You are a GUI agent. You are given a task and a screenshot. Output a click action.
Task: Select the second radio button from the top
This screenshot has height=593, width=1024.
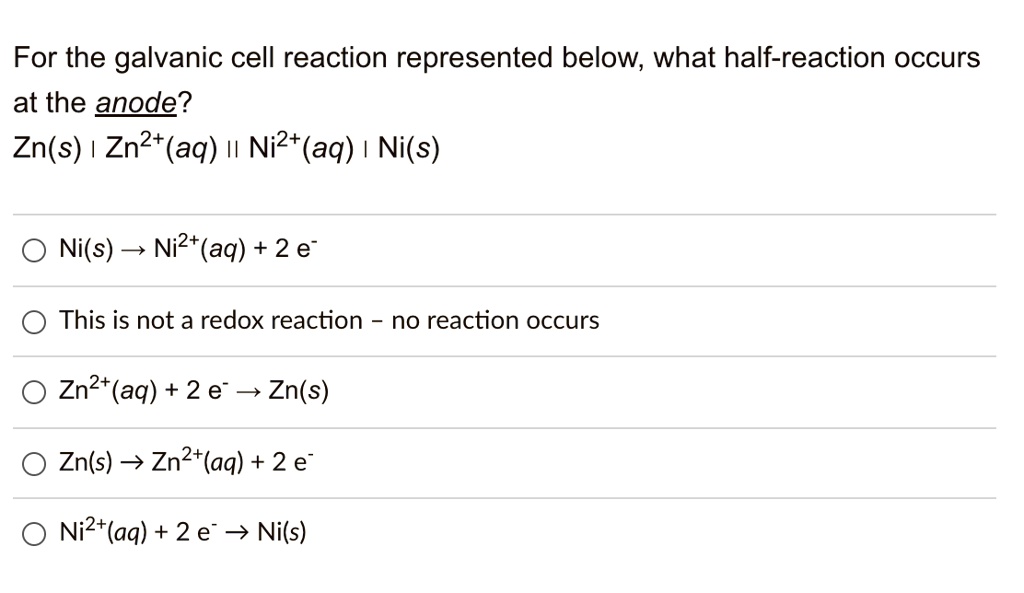[x=33, y=320]
